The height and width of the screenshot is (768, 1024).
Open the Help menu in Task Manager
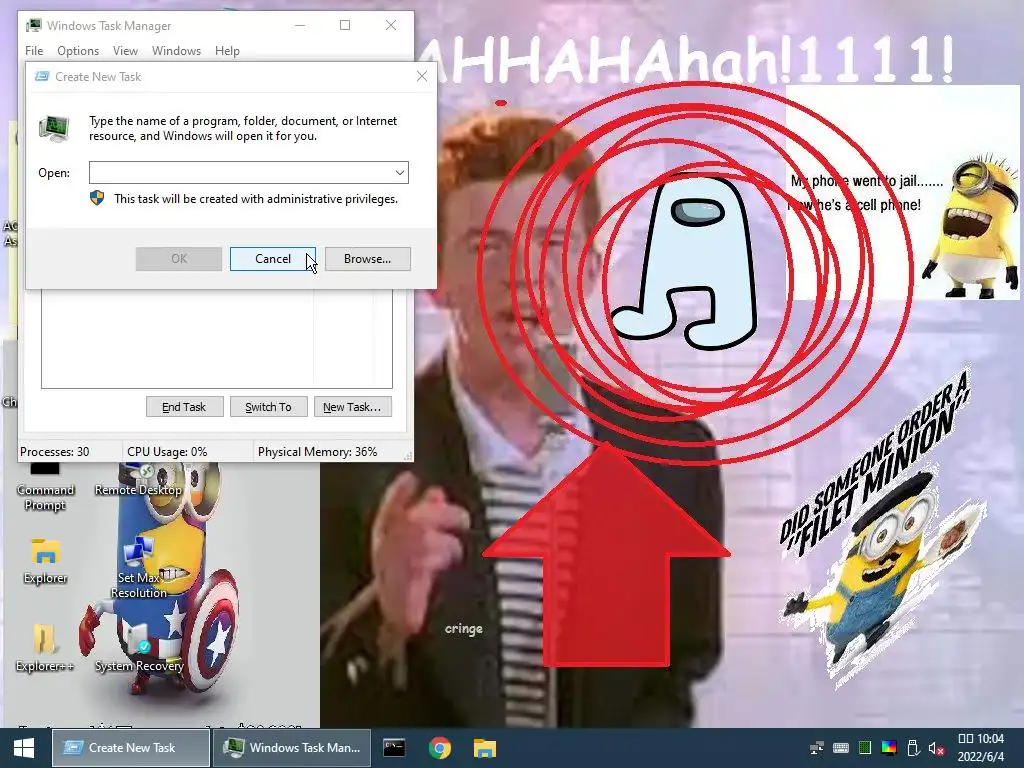pos(227,51)
